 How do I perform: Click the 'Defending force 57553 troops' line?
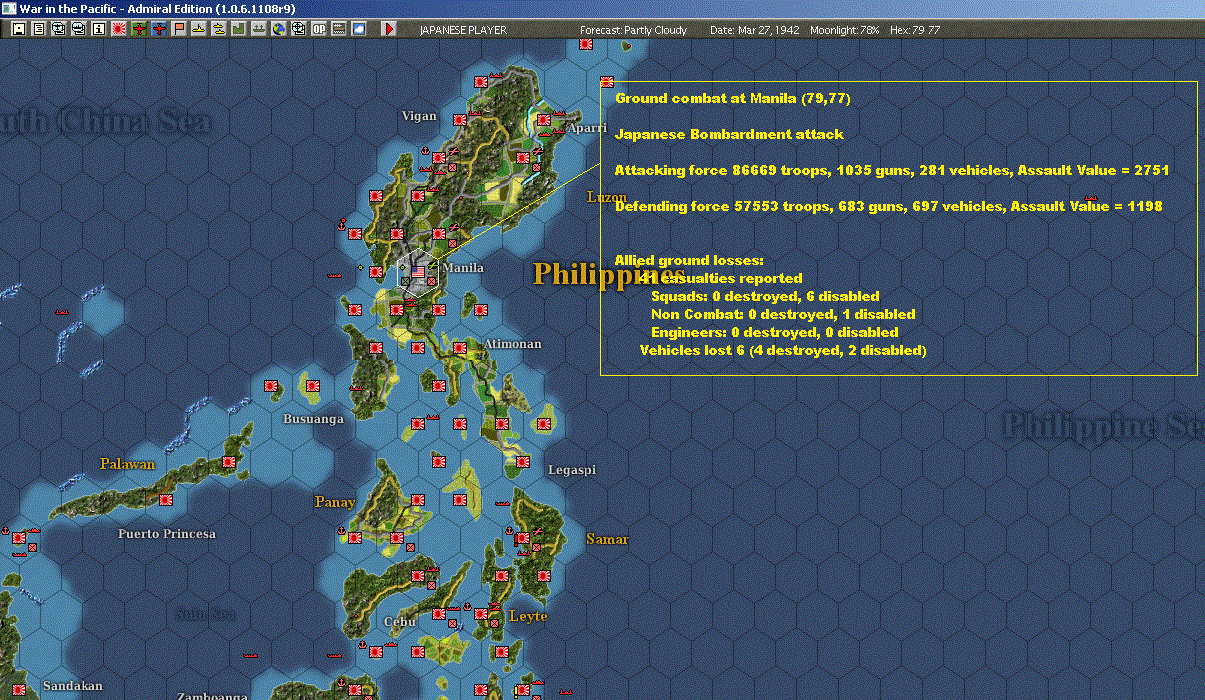pos(888,206)
